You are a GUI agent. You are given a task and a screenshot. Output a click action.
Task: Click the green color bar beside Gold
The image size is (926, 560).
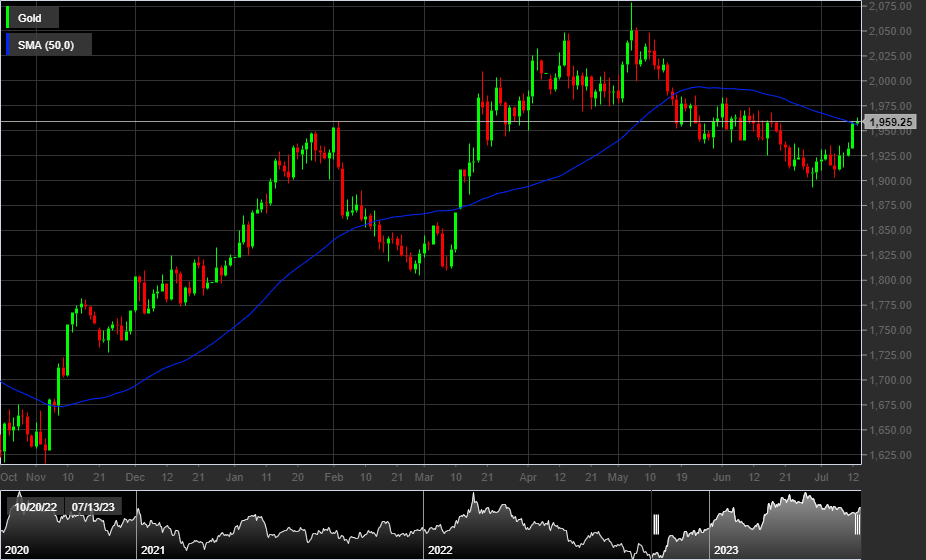pyautogui.click(x=9, y=18)
